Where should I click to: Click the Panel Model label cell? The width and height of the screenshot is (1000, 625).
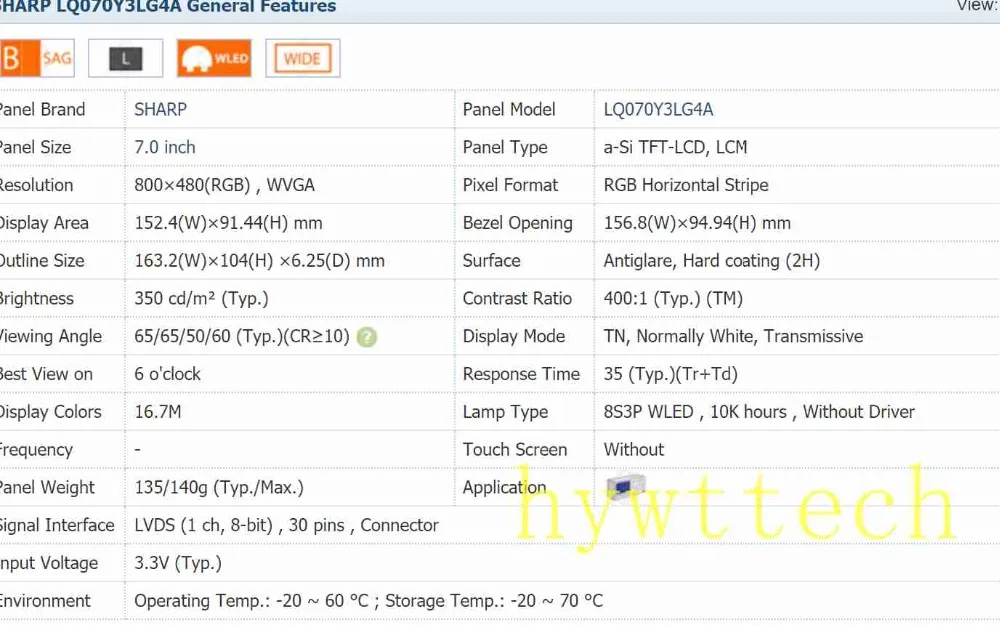click(x=509, y=110)
